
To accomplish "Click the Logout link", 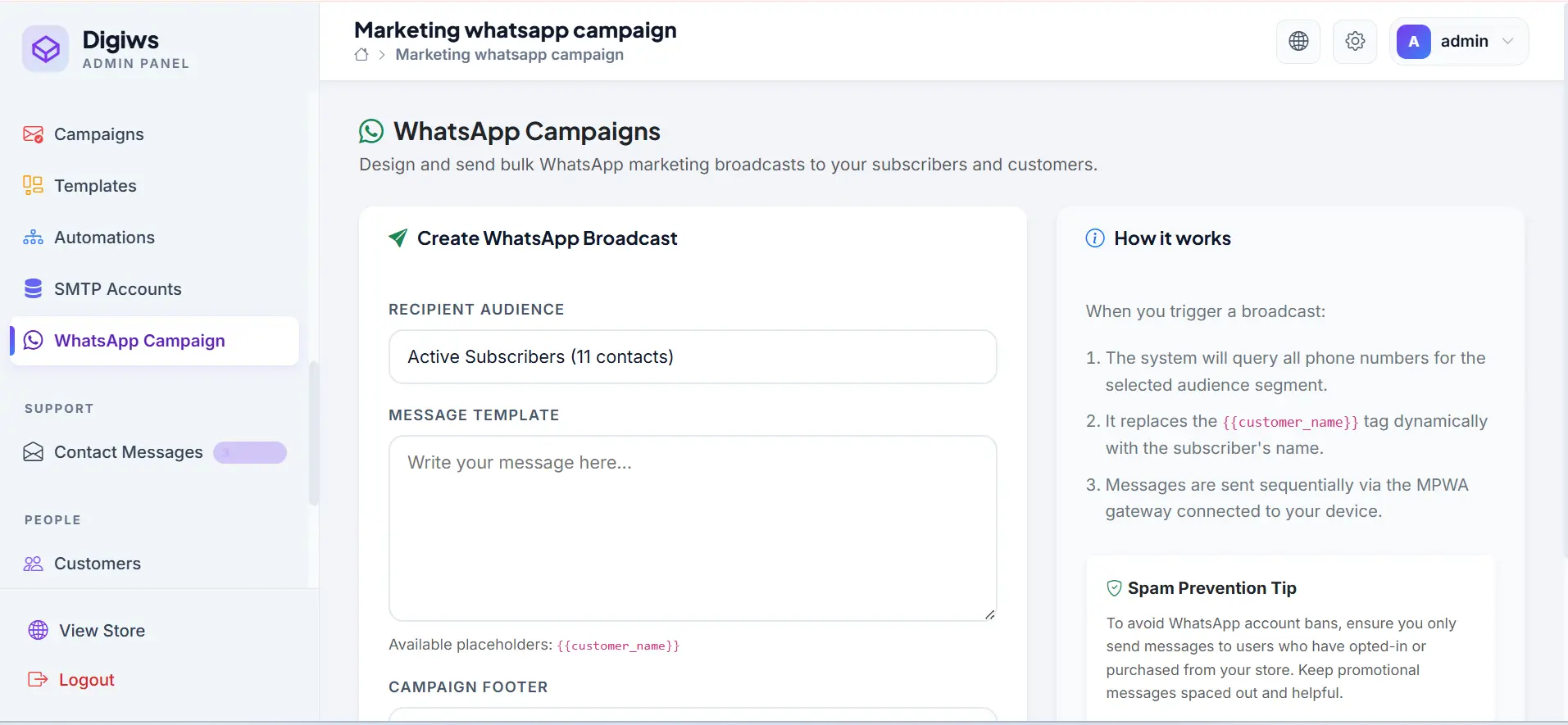I will coord(86,680).
